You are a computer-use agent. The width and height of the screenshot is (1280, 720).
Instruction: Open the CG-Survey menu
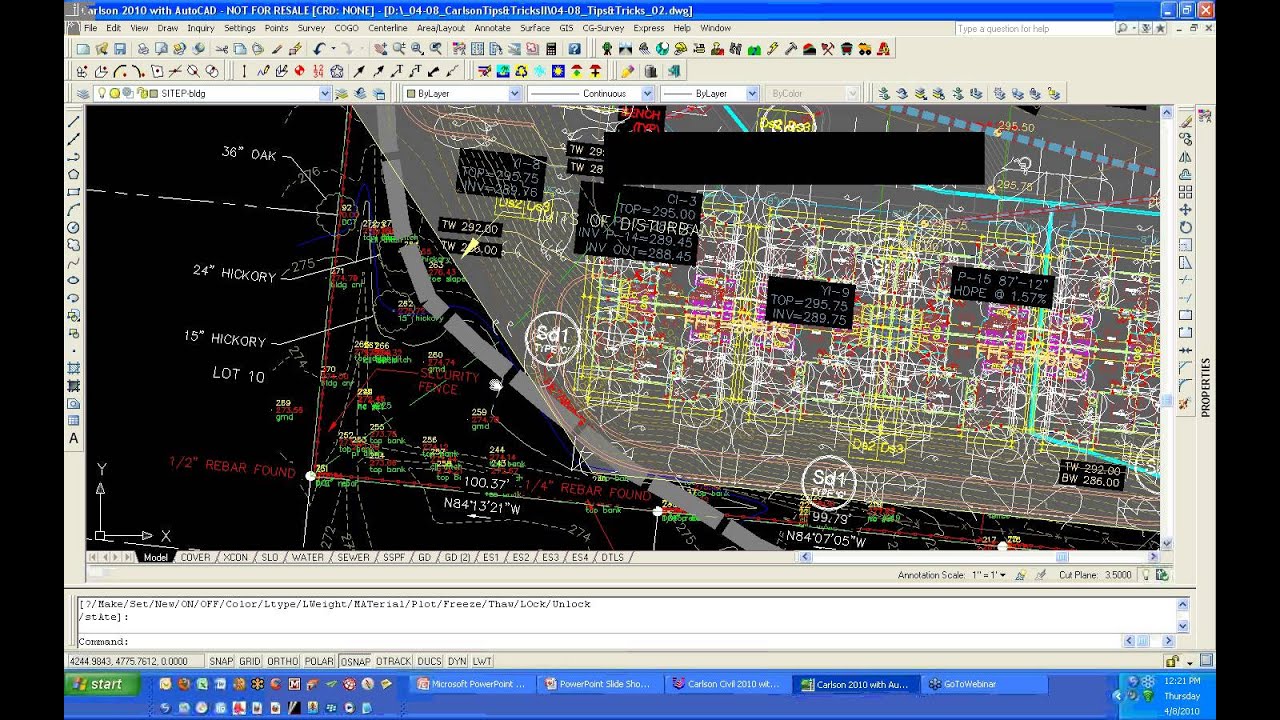pyautogui.click(x=603, y=28)
